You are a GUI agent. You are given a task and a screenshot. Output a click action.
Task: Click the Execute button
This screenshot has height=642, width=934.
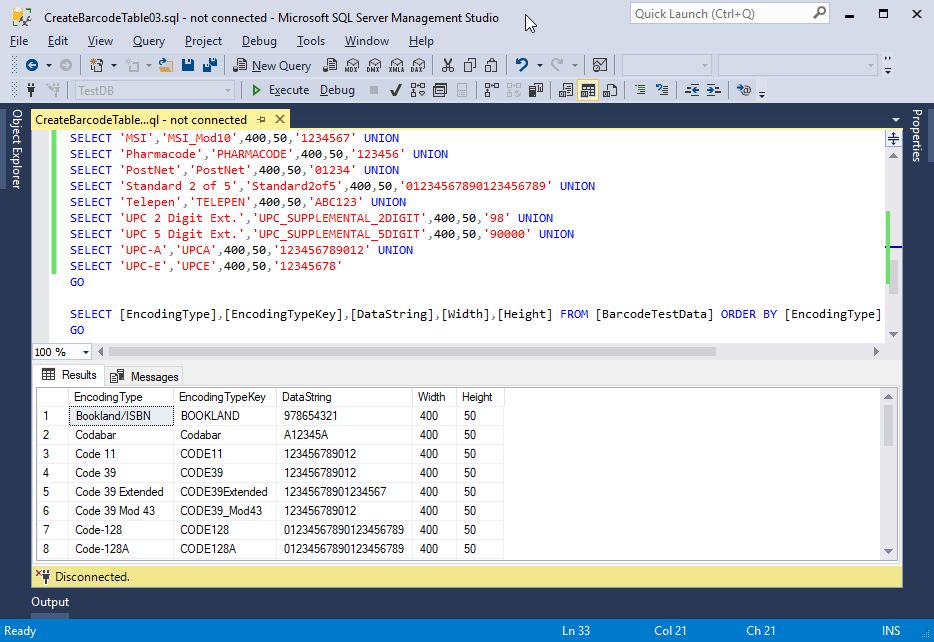coord(280,90)
